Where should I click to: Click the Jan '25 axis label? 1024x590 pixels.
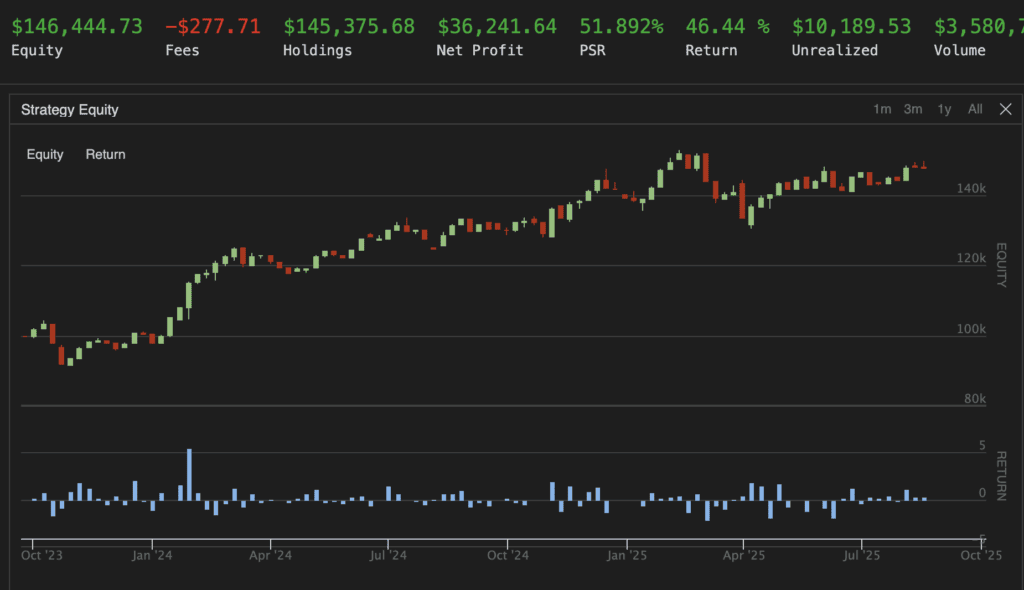coord(627,555)
